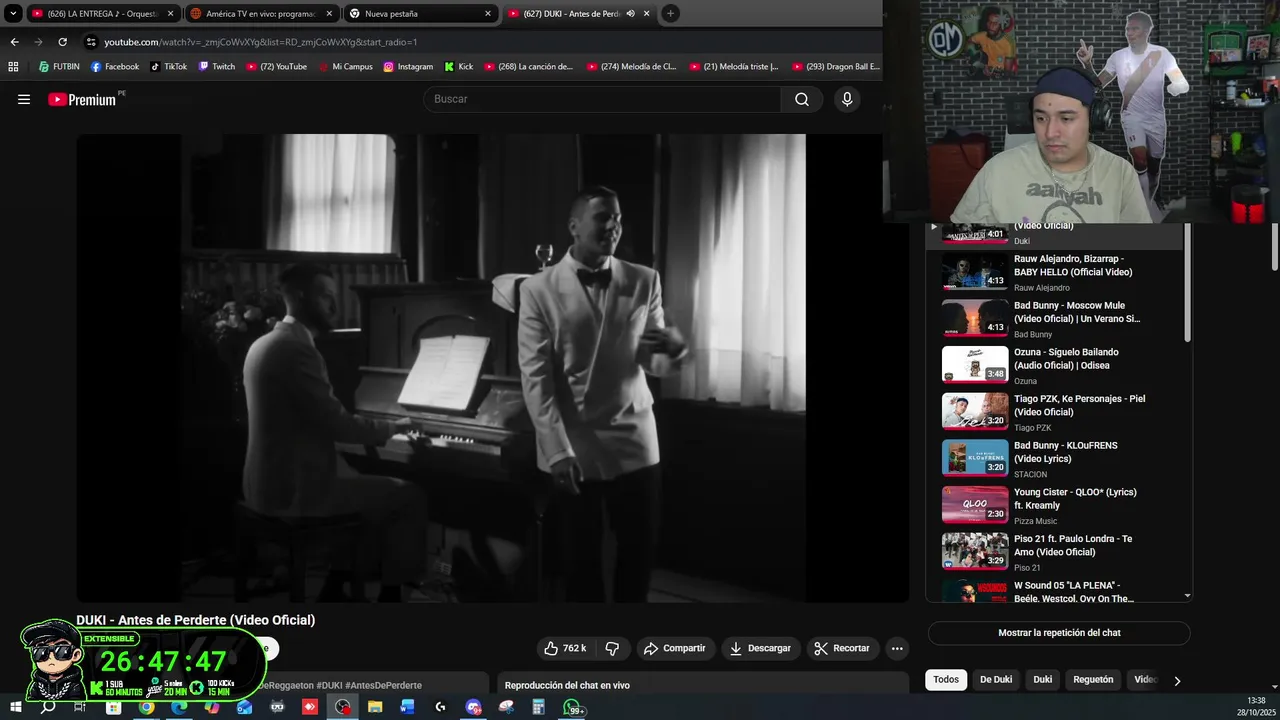
Task: Switch to LA ENTREGA Orquesta tab
Action: (103, 14)
